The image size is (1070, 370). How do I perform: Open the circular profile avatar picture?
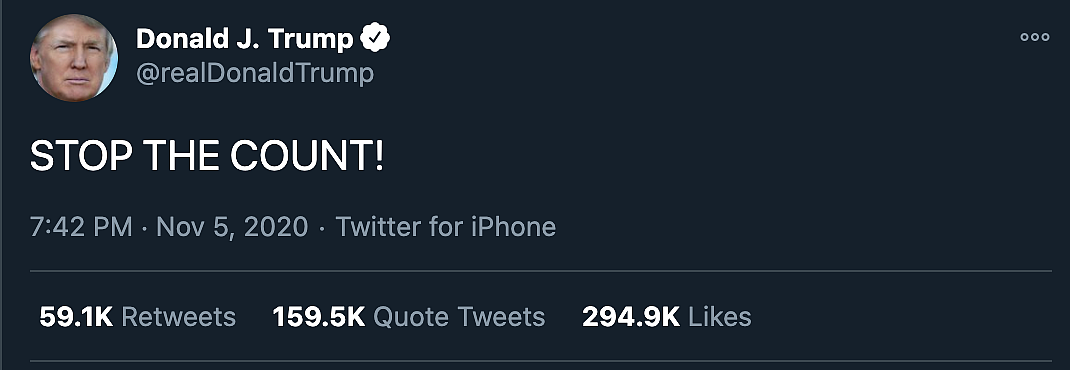pyautogui.click(x=74, y=58)
